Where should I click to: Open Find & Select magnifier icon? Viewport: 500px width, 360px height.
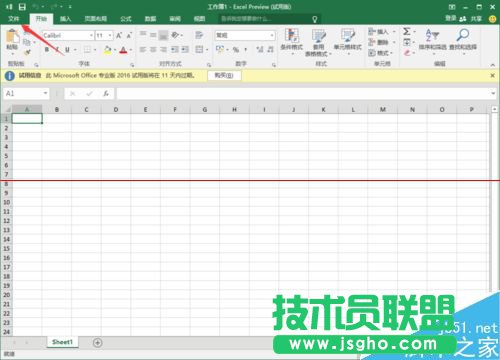point(463,35)
